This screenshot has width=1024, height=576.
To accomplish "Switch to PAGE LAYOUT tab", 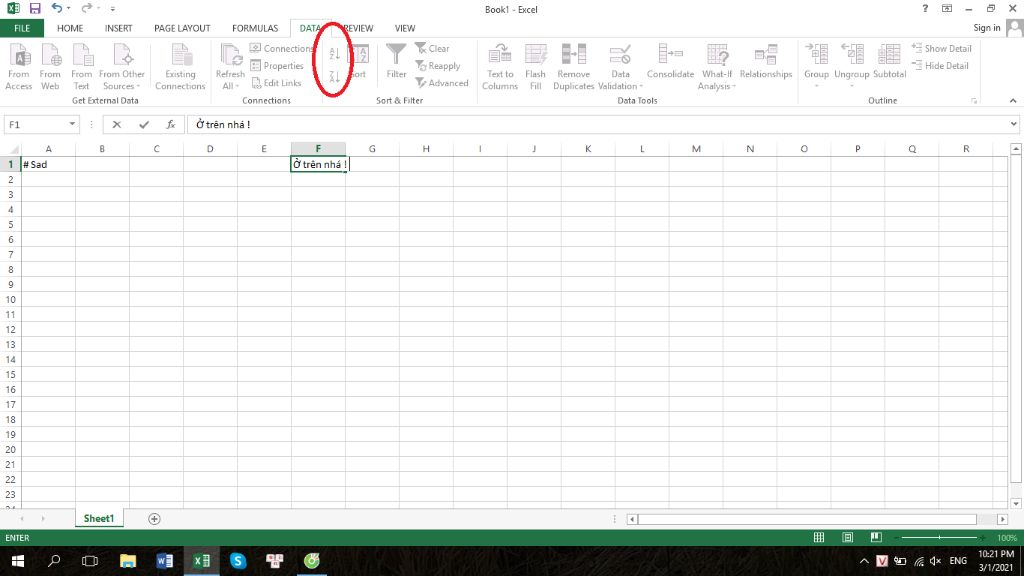I will pyautogui.click(x=182, y=28).
